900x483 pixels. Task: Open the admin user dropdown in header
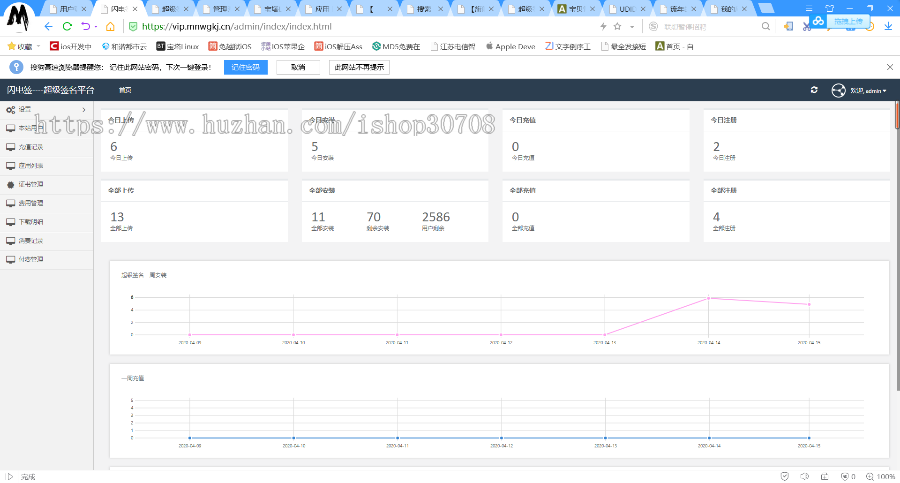pyautogui.click(x=868, y=91)
